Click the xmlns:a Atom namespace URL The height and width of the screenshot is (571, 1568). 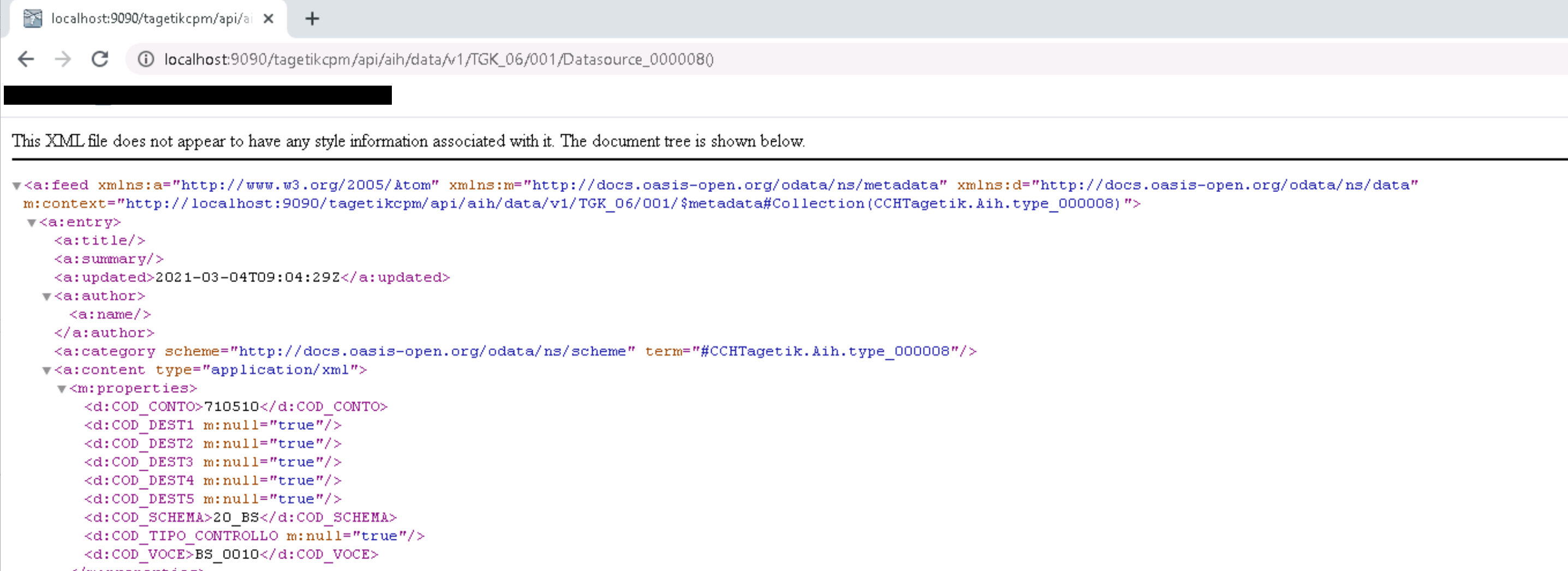click(306, 185)
